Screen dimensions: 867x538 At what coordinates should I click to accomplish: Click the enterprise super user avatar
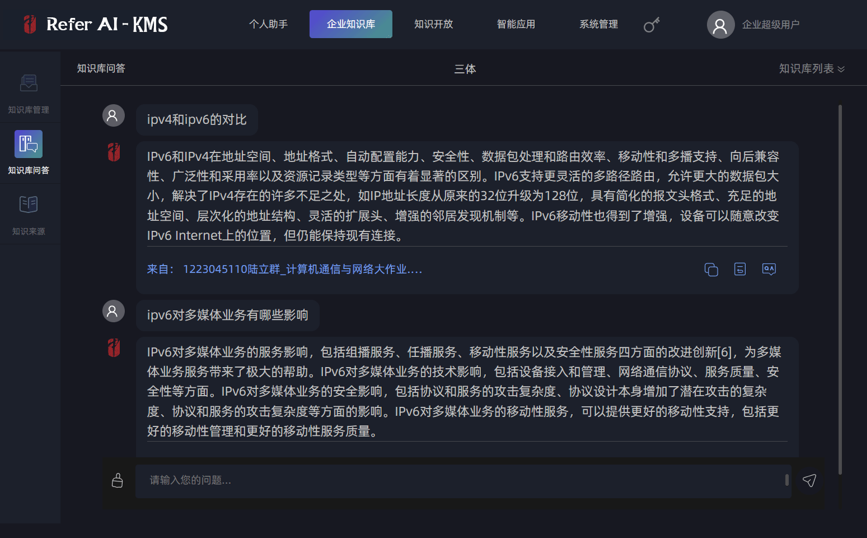point(719,25)
